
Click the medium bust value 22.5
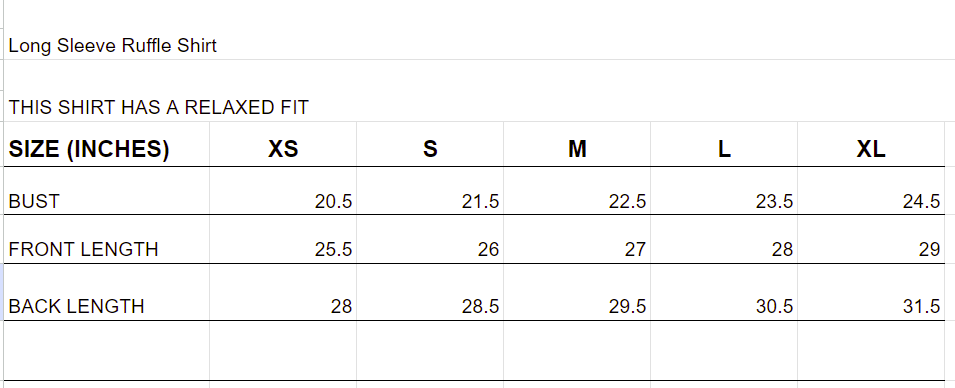coord(577,191)
